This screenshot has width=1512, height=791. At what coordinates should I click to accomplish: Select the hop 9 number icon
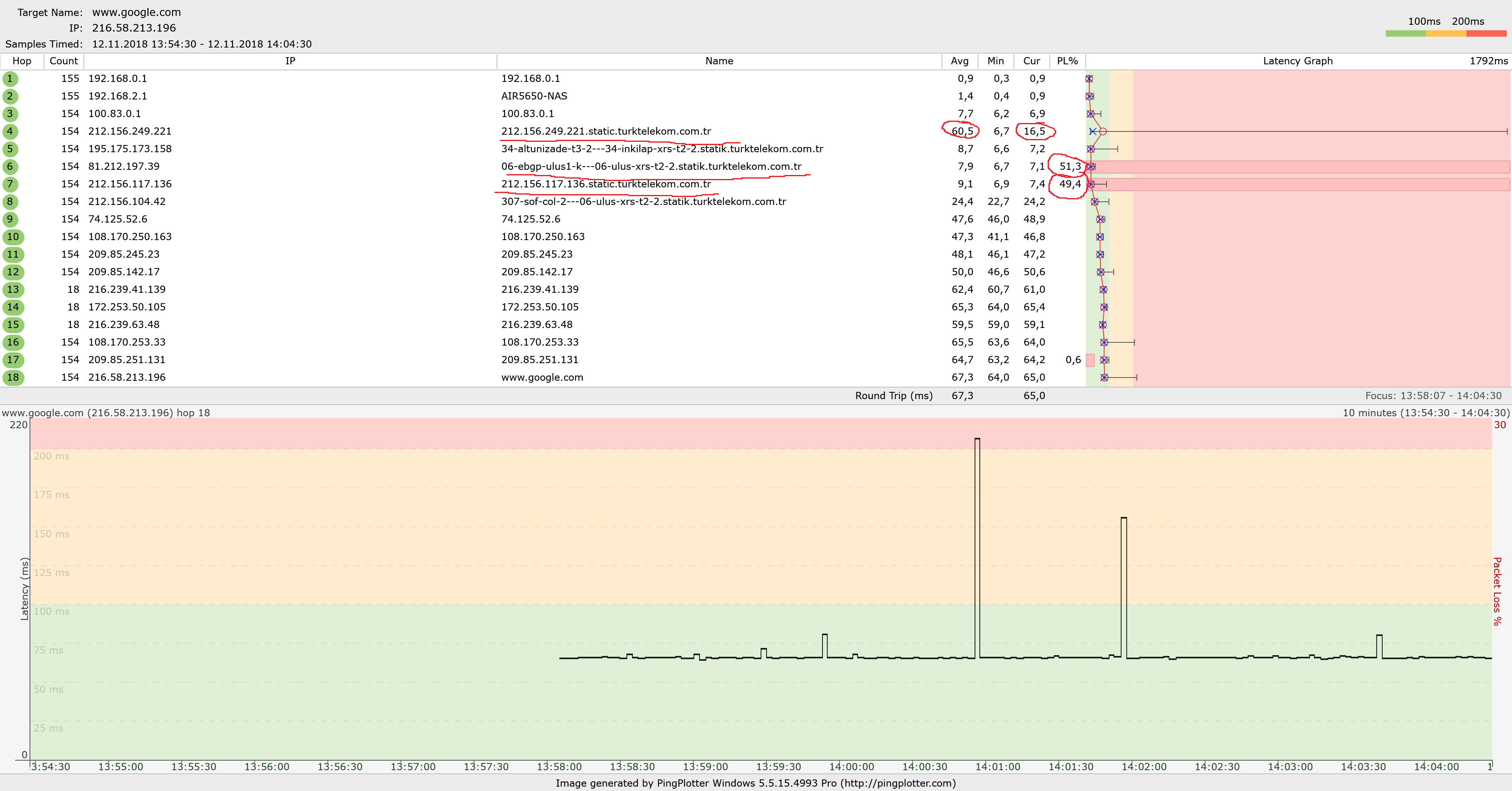pyautogui.click(x=10, y=220)
